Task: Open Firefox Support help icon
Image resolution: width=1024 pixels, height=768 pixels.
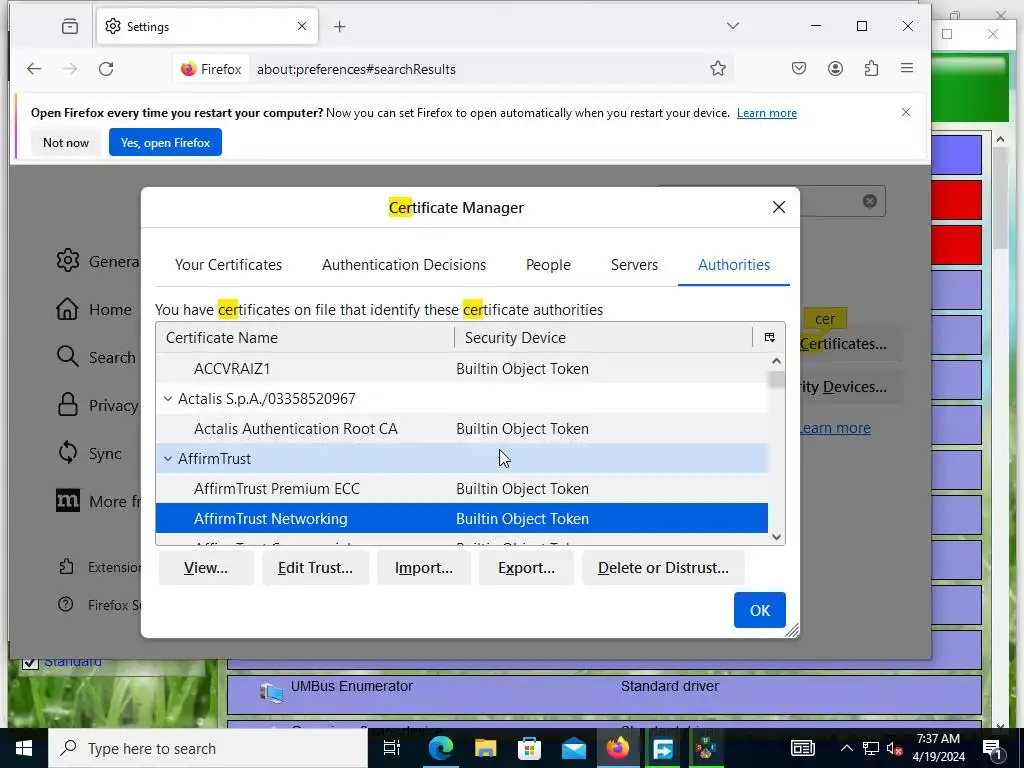Action: pyautogui.click(x=65, y=604)
